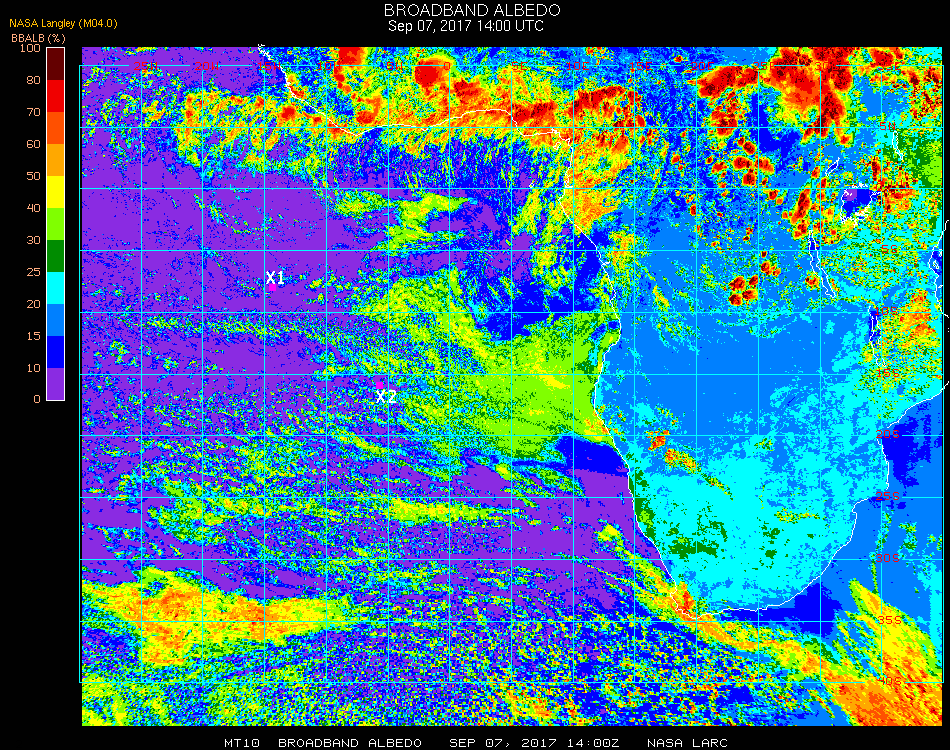Click the 30S latitude label

(888, 558)
